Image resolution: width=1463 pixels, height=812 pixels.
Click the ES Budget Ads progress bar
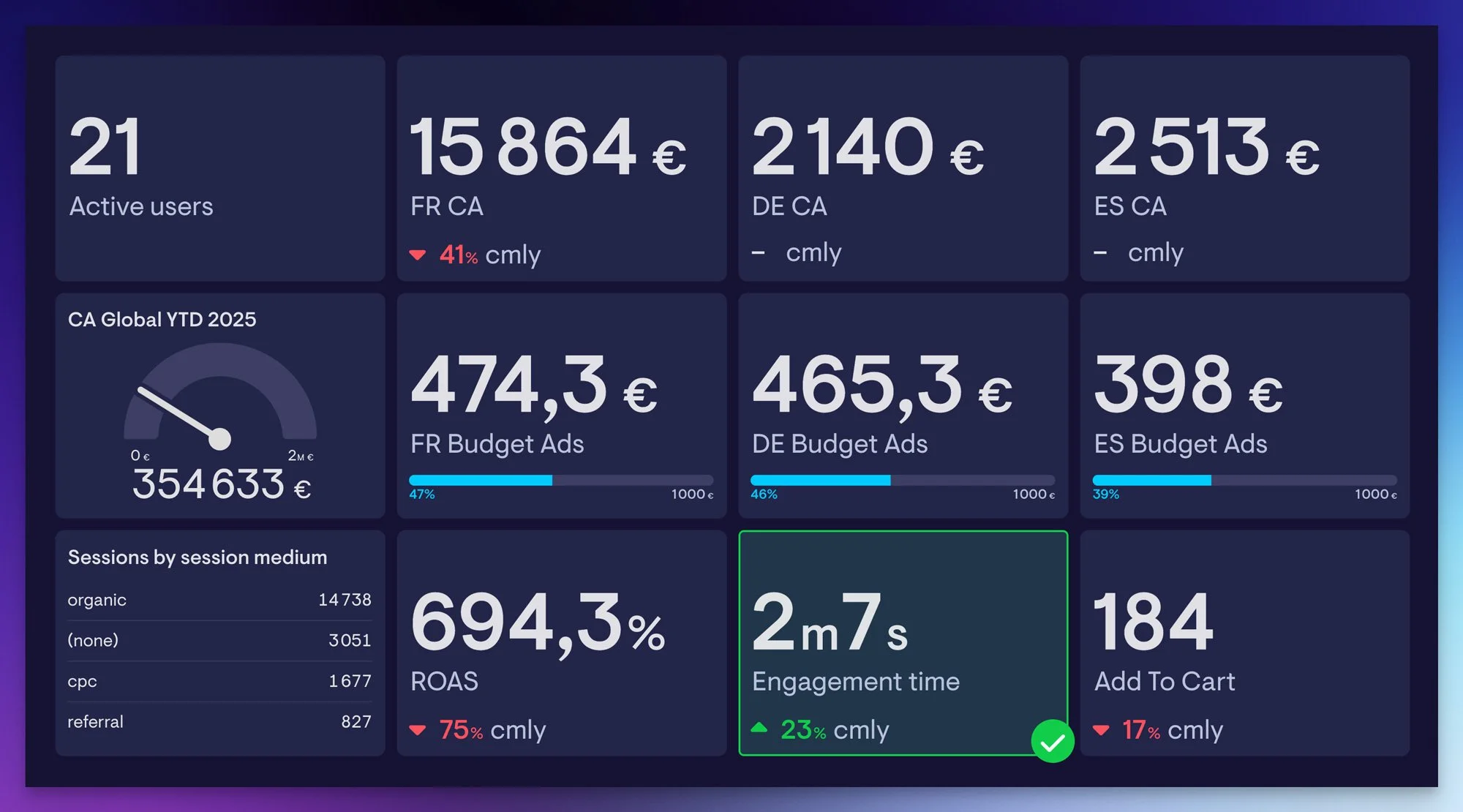click(1244, 481)
